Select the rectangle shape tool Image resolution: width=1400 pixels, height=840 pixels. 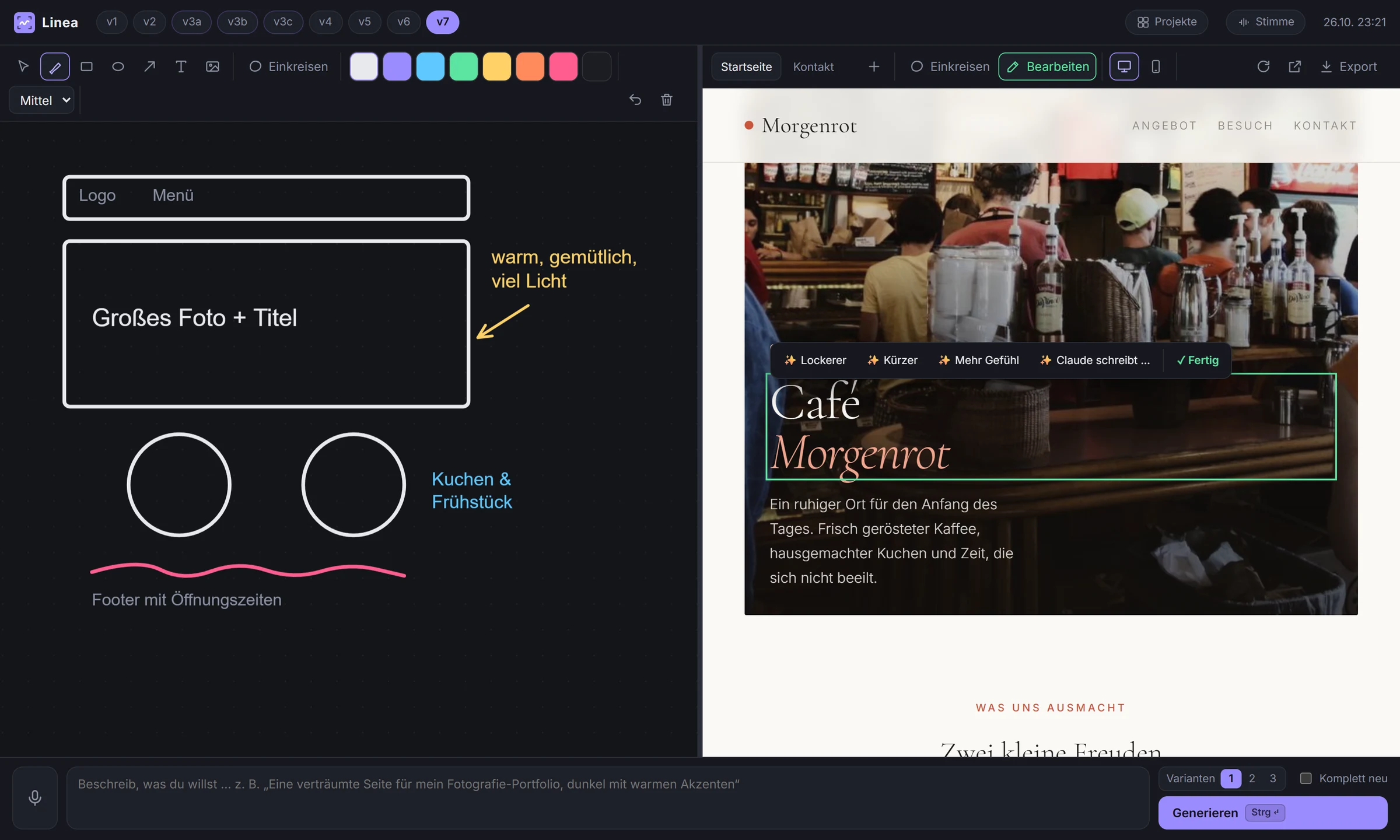[x=86, y=66]
